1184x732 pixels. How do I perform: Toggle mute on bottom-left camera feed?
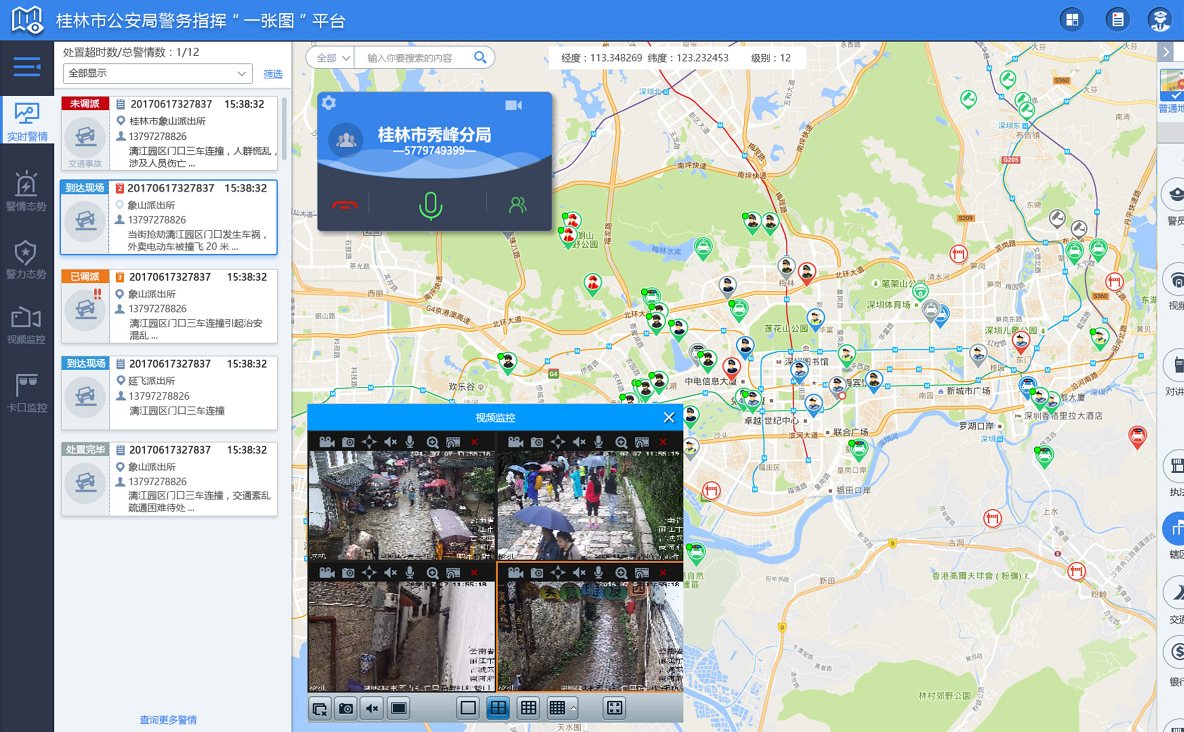click(390, 573)
